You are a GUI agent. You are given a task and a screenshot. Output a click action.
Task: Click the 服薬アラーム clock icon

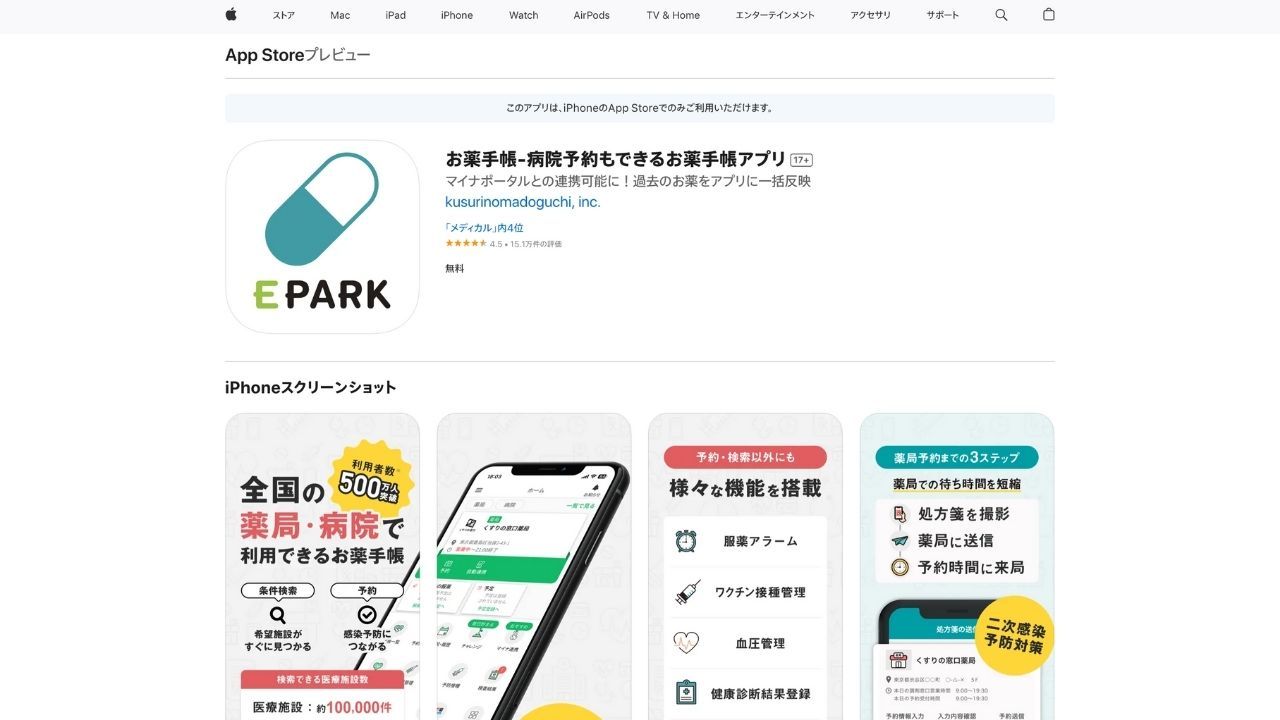(x=686, y=541)
